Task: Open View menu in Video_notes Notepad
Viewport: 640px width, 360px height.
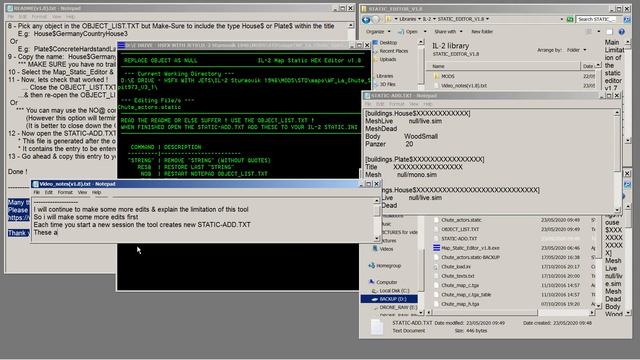Action: coord(82,192)
